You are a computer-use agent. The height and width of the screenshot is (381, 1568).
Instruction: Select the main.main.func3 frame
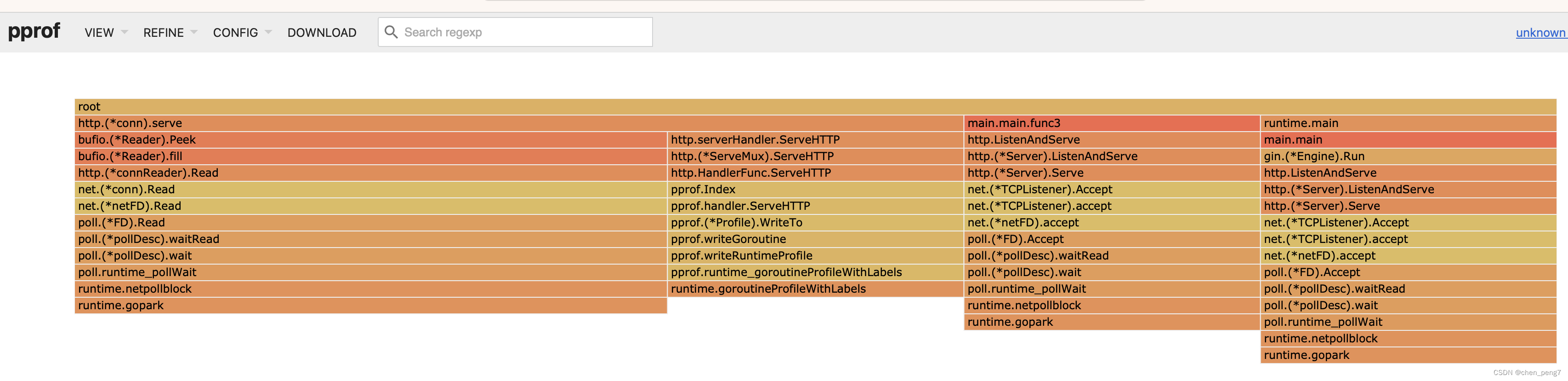(1112, 123)
